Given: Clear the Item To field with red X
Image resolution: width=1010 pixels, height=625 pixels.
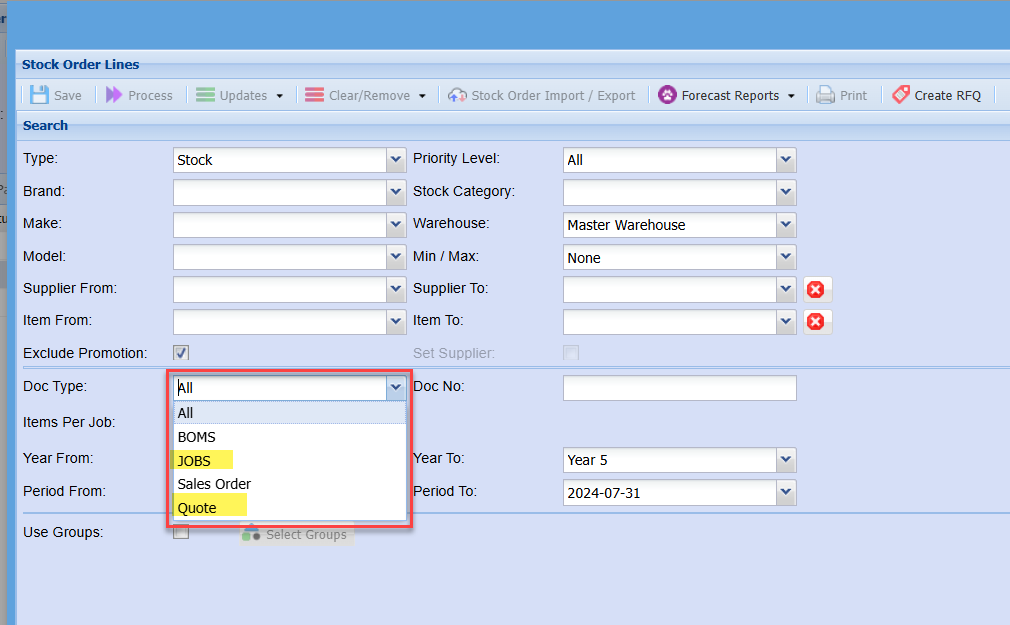Looking at the screenshot, I should [815, 321].
